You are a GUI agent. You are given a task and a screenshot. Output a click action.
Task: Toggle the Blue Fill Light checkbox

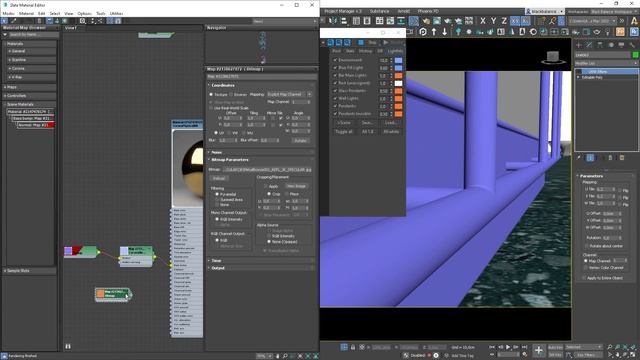pyautogui.click(x=335, y=68)
